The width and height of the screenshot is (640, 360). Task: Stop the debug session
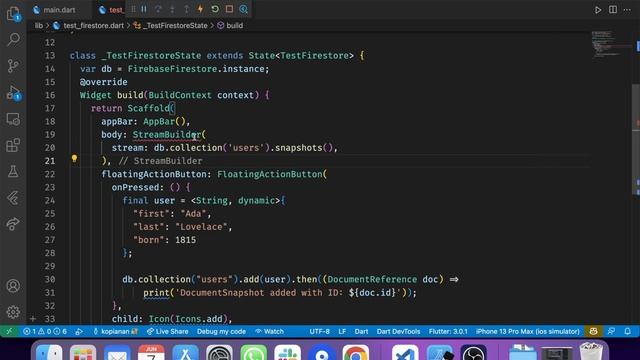tap(229, 9)
